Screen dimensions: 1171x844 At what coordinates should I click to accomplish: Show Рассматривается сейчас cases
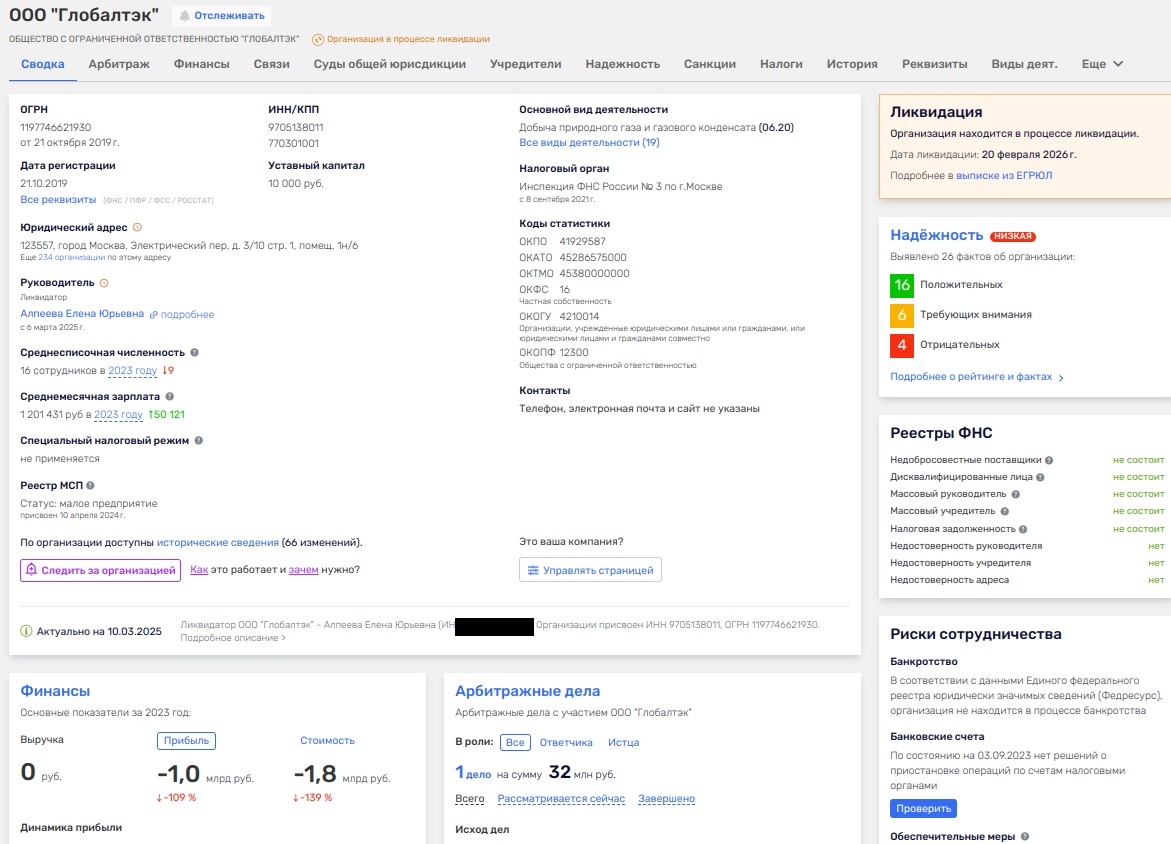tap(562, 799)
